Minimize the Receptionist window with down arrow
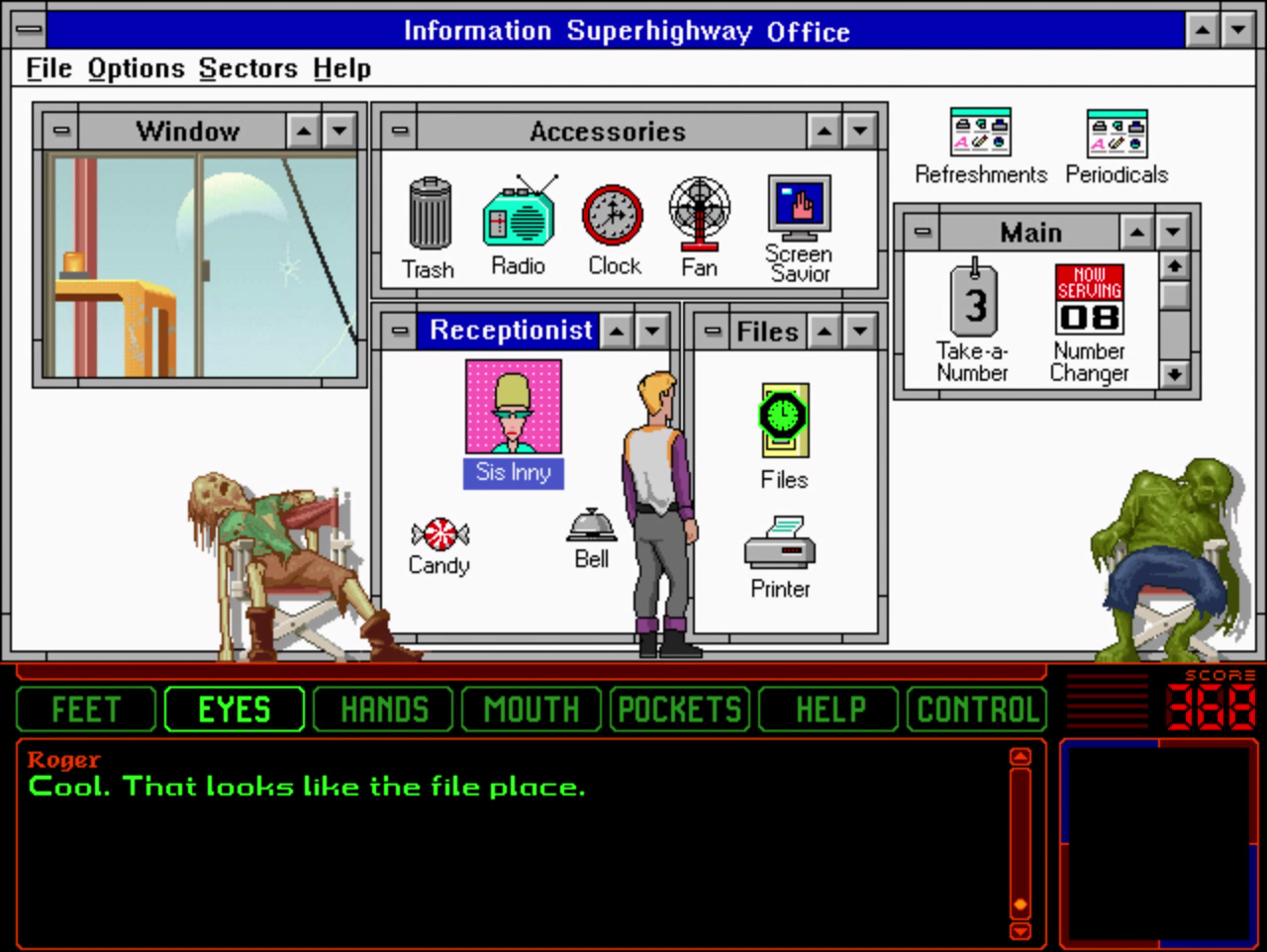The image size is (1267, 952). tap(652, 331)
